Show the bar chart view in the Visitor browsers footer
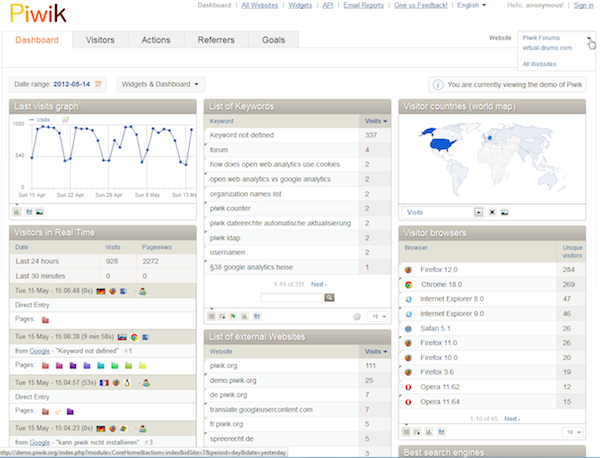The height and width of the screenshot is (458, 600). (429, 432)
